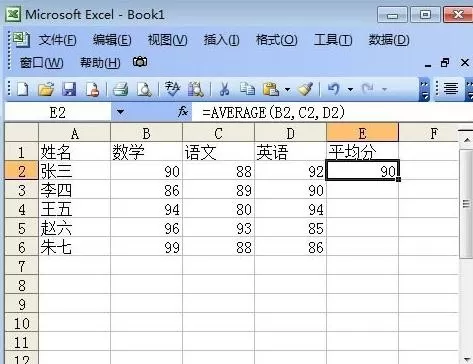Screen dimensions: 473x364
Task: Open the 编辑(E) menu
Action: click(112, 40)
